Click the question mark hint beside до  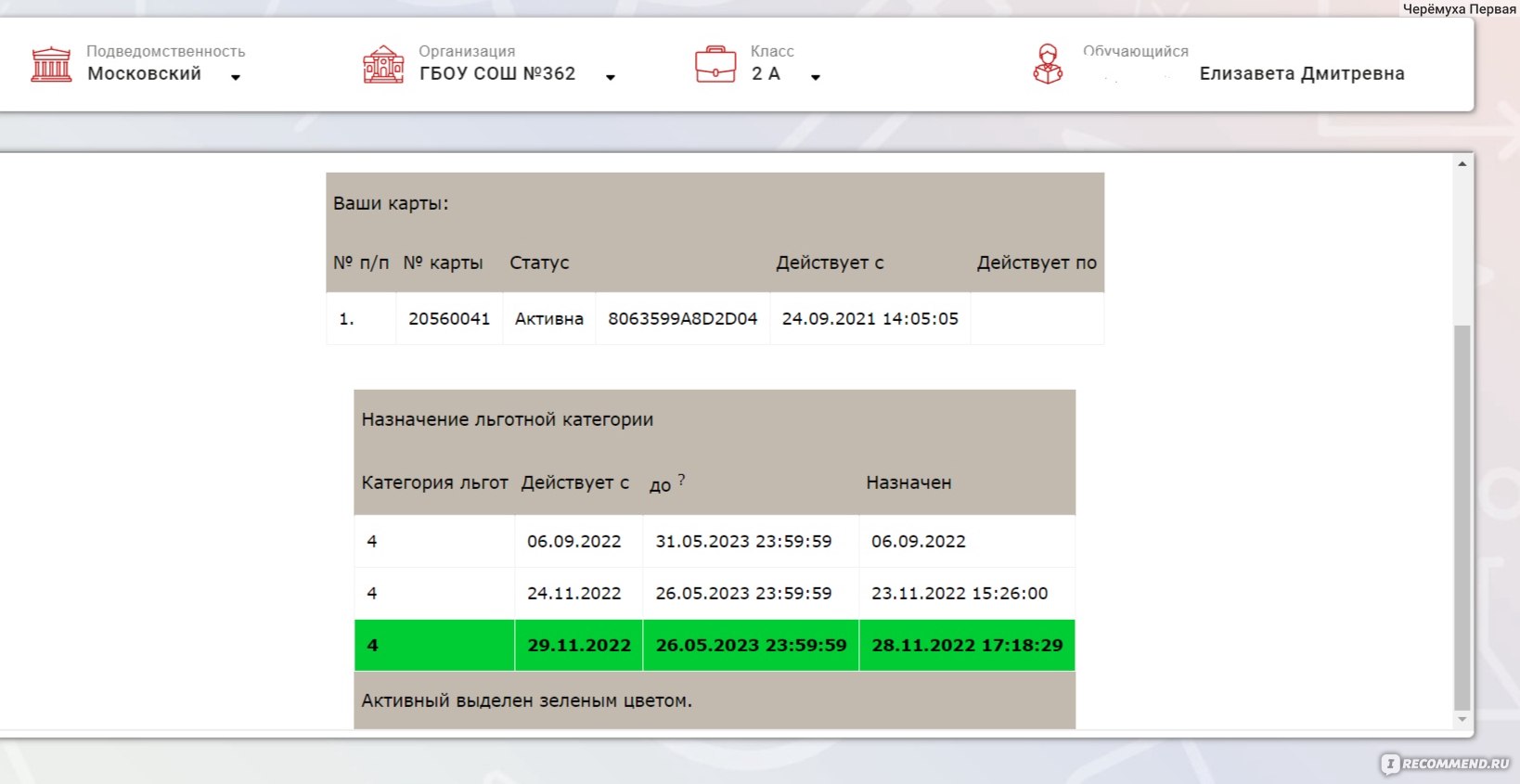click(681, 480)
